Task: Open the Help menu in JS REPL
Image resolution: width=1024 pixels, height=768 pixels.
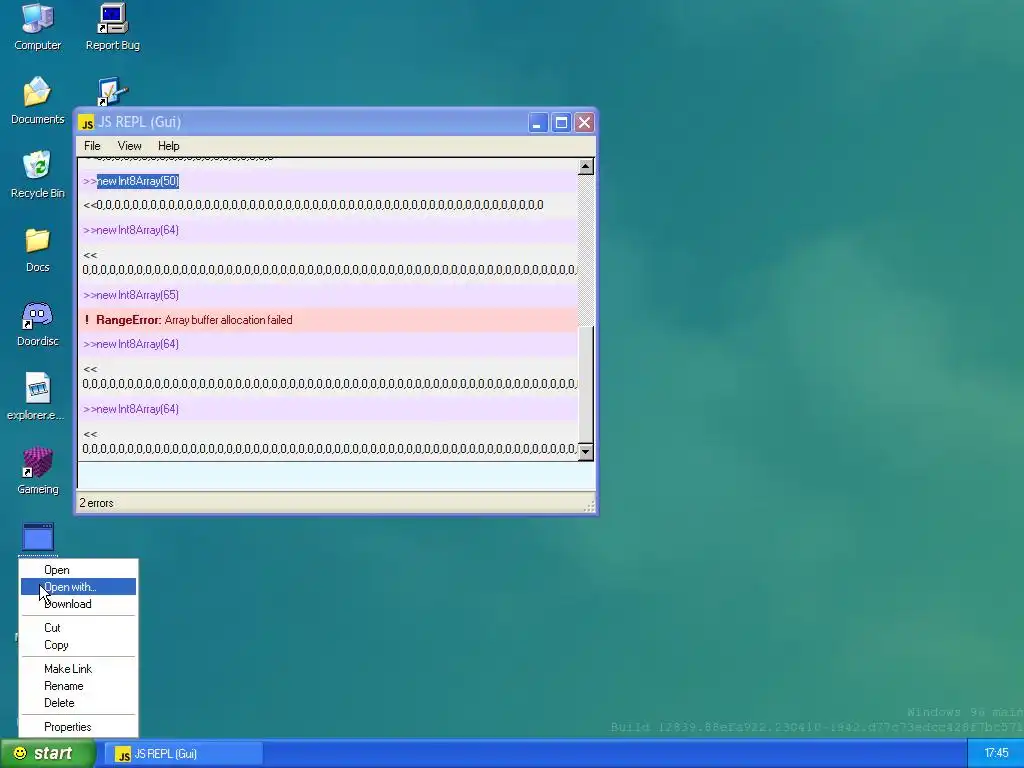Action: click(168, 146)
